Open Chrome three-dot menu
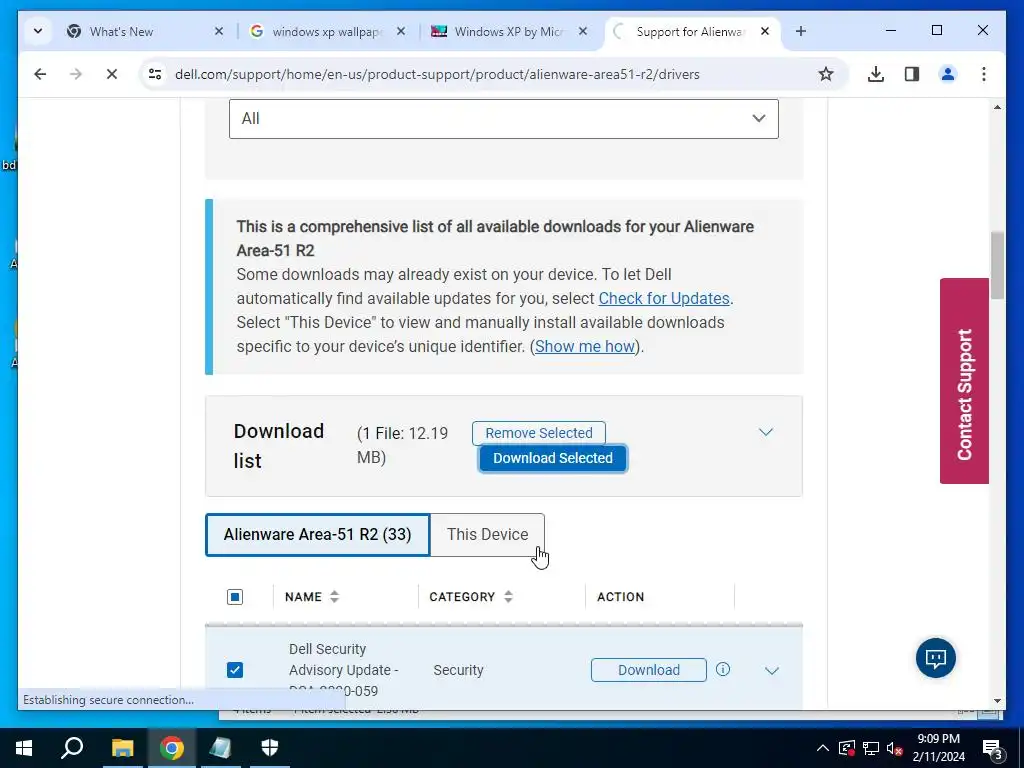The width and height of the screenshot is (1024, 768). [x=984, y=74]
